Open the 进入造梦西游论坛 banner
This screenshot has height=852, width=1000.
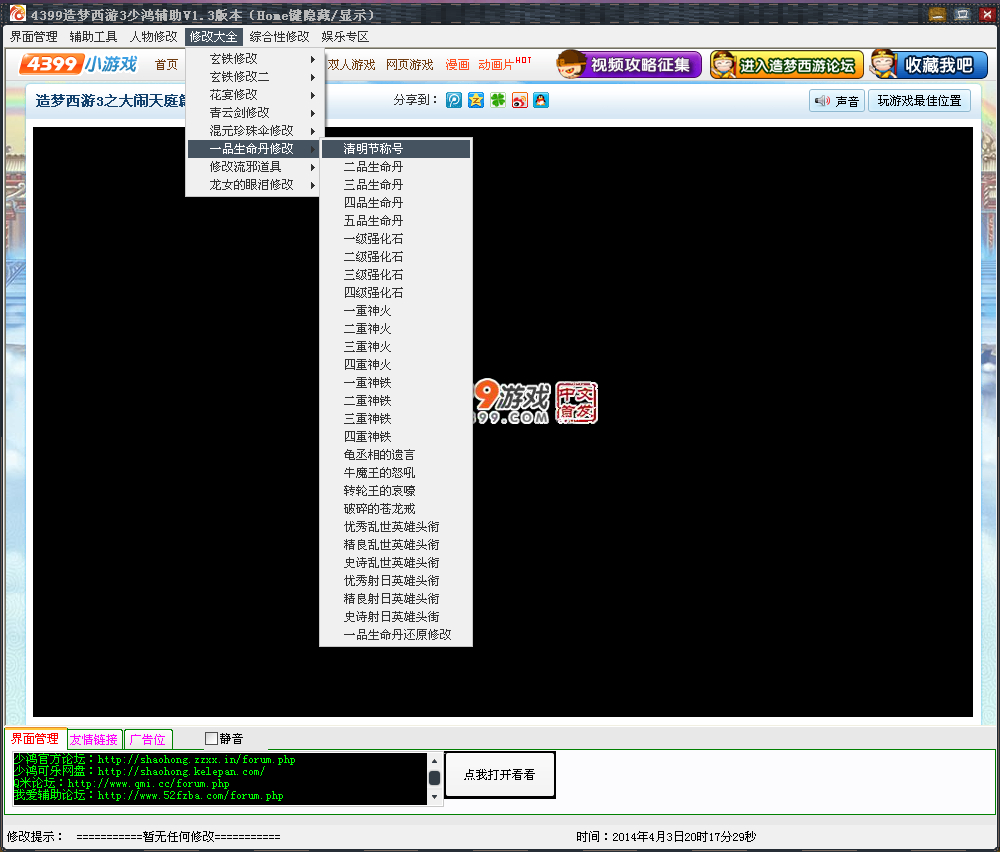tap(786, 64)
